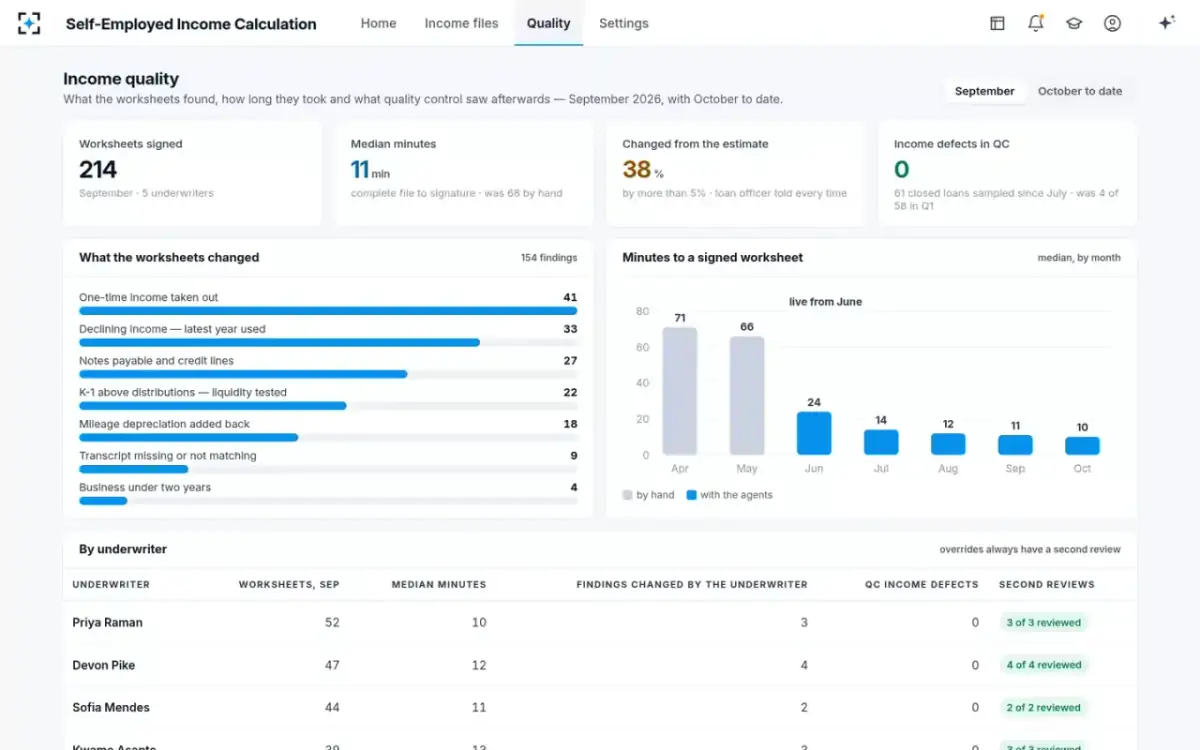Open the graduation cap learning icon

[x=1074, y=23]
